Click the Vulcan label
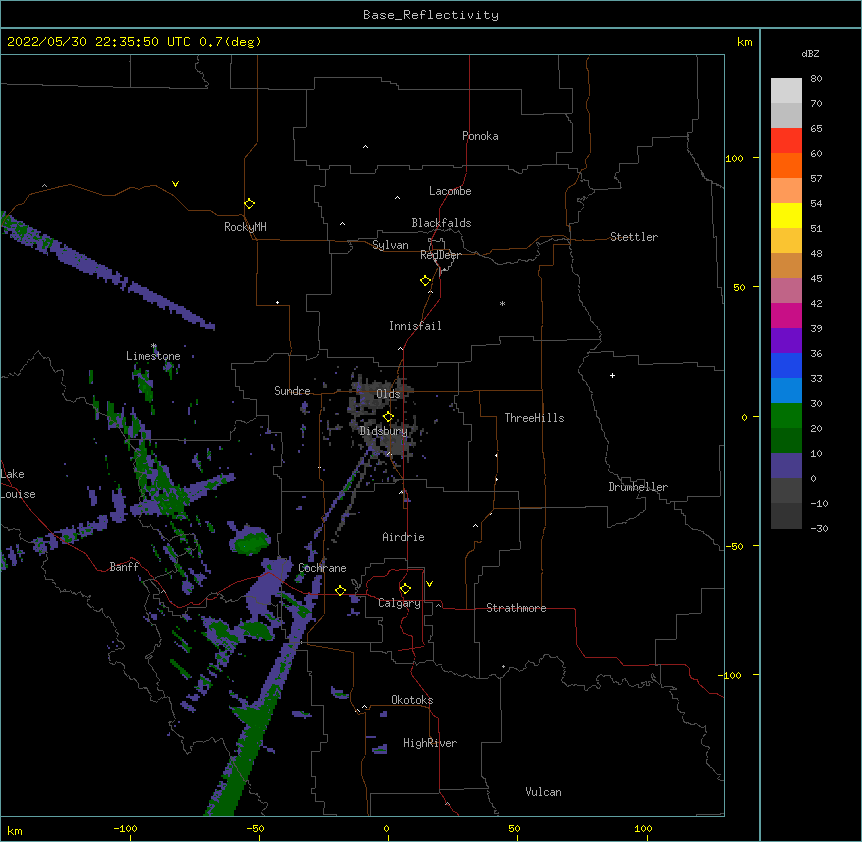 pos(543,792)
